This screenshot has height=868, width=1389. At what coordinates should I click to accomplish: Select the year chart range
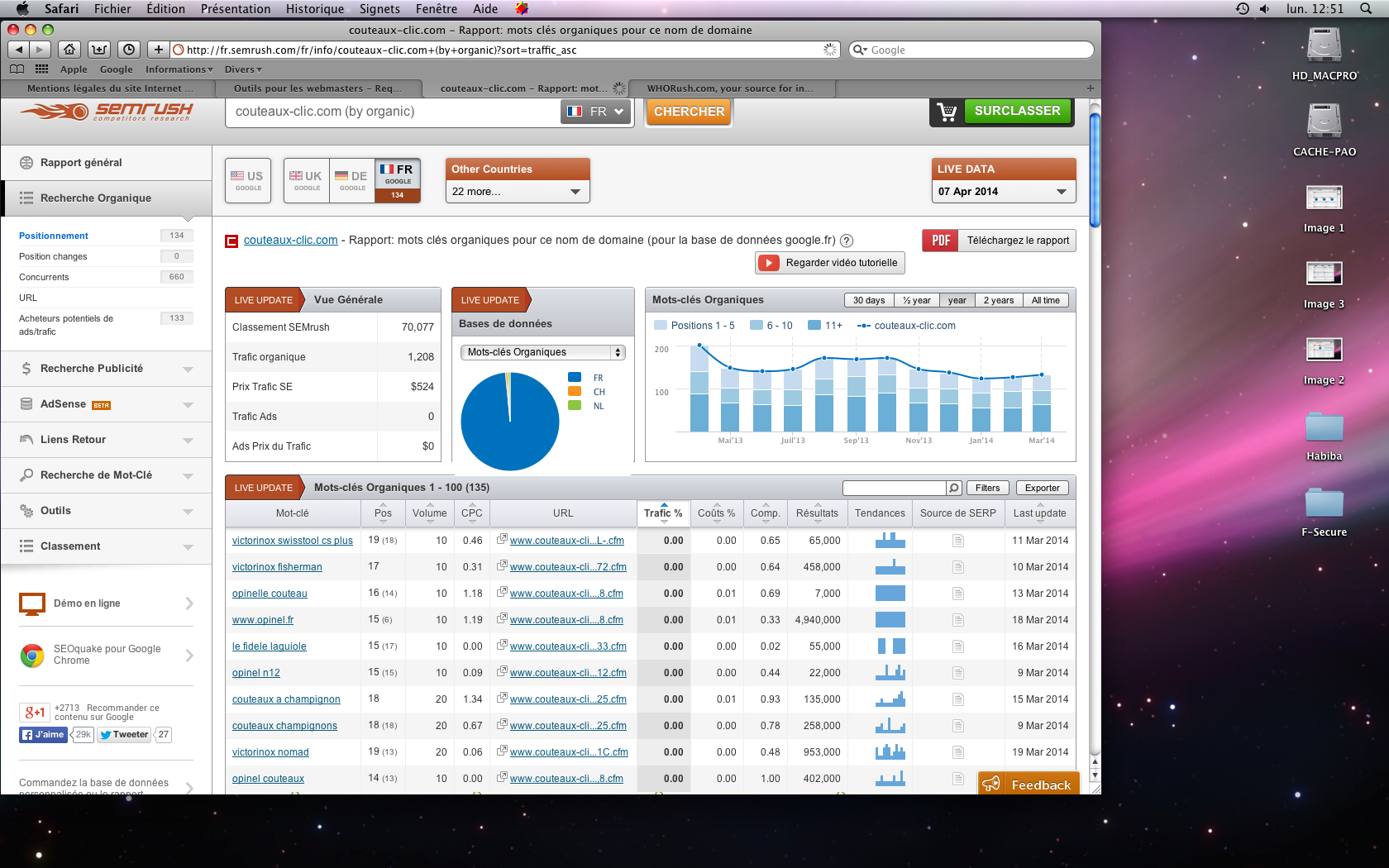(957, 300)
